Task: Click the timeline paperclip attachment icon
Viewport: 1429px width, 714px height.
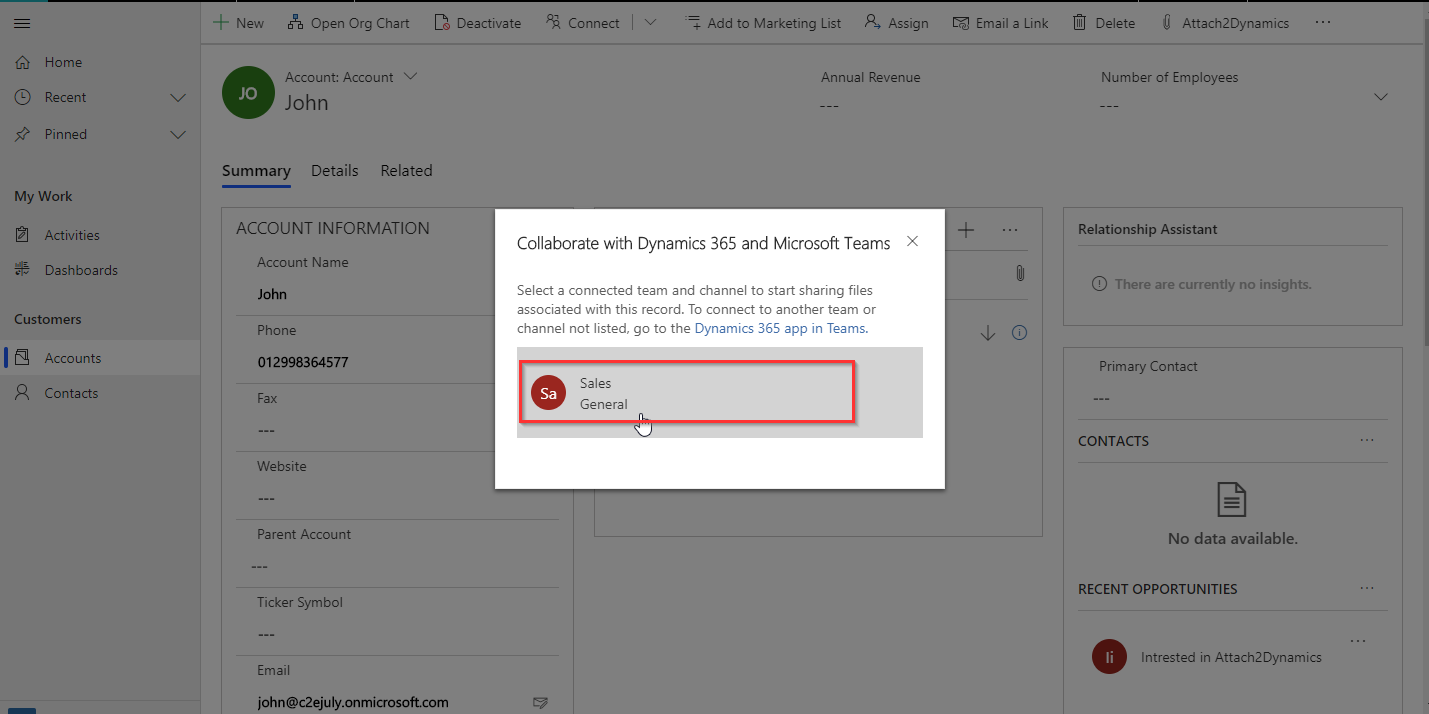Action: 1019,273
